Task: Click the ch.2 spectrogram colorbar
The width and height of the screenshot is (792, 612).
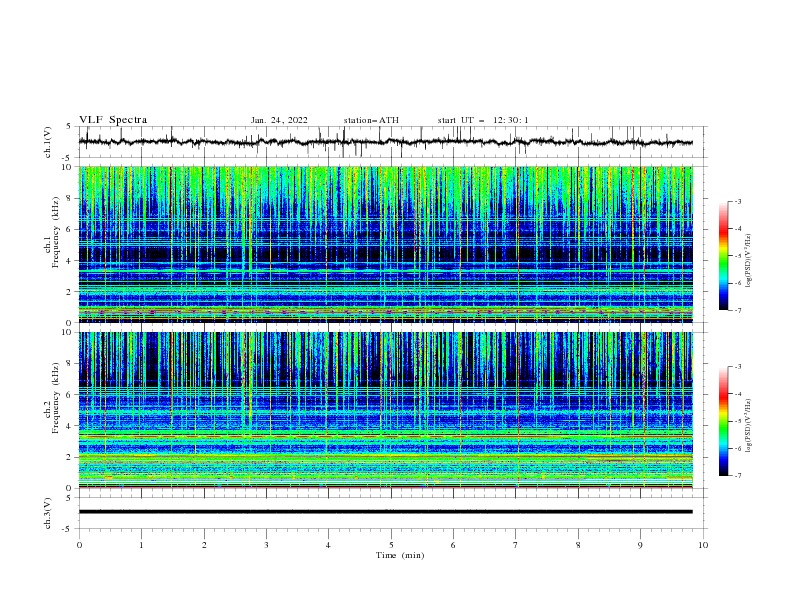Action: [x=723, y=421]
